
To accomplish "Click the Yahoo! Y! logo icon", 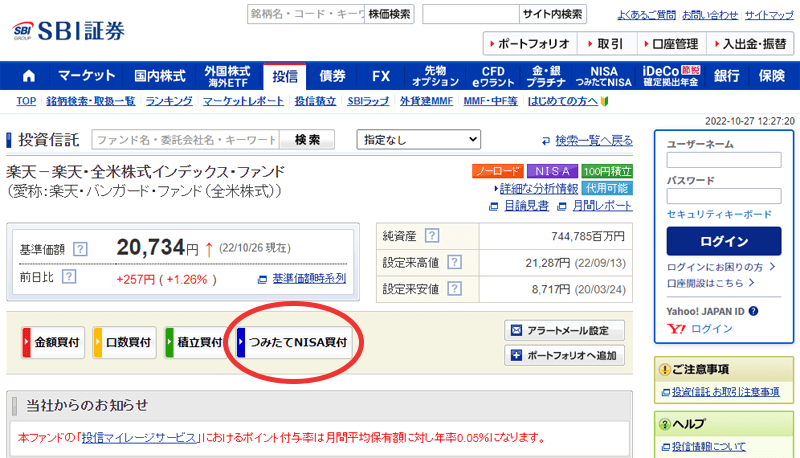I will (x=676, y=329).
